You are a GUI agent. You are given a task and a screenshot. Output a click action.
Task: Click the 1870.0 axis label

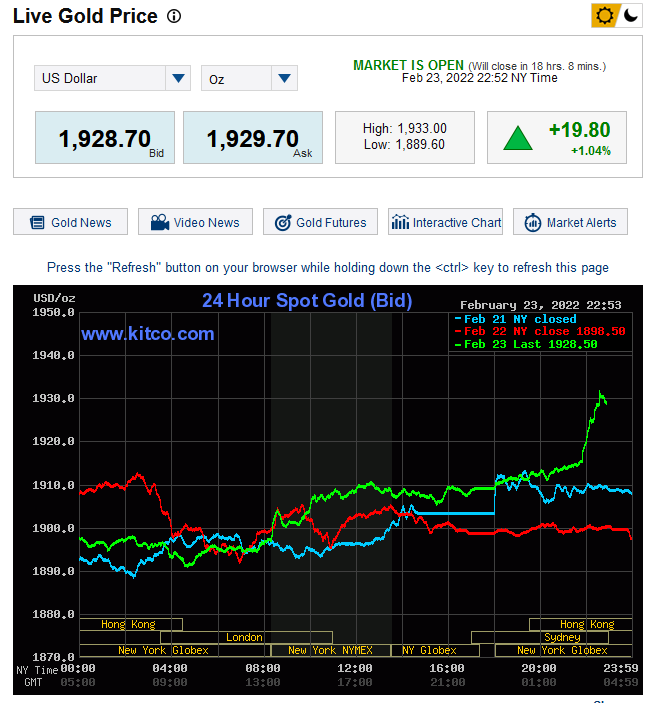[53, 657]
